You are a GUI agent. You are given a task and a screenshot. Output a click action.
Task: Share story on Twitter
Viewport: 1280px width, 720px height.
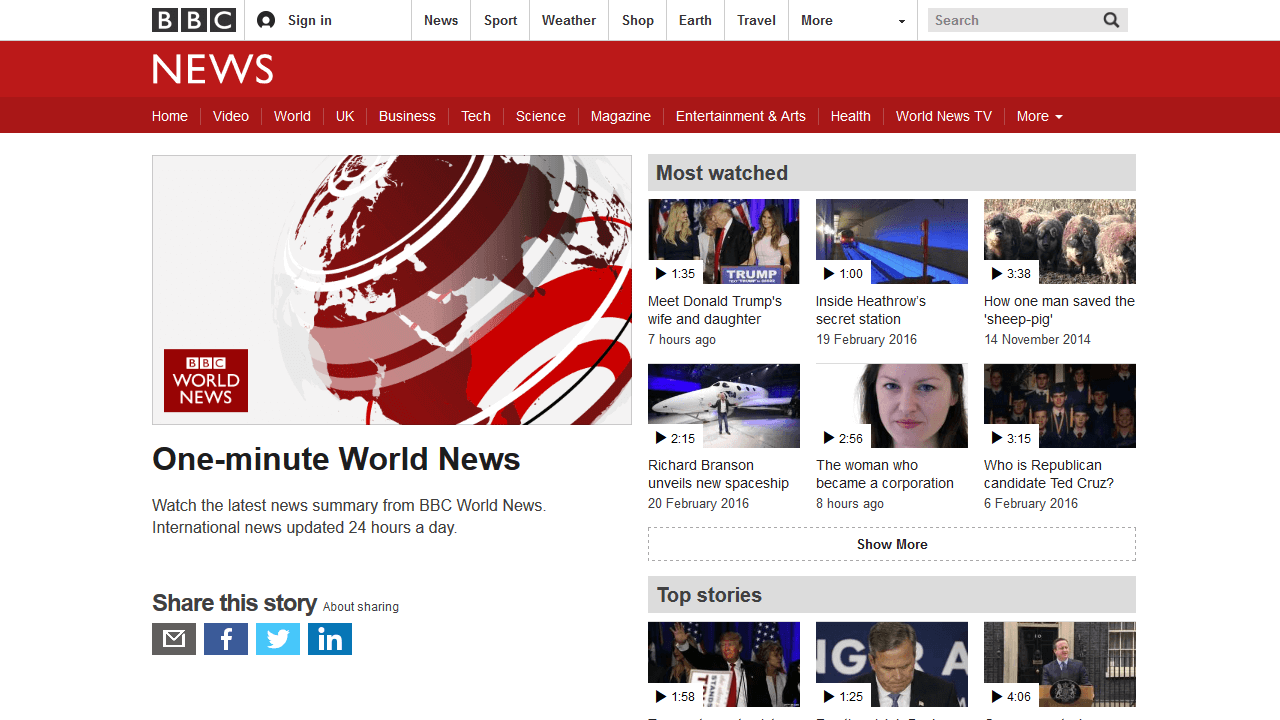278,639
